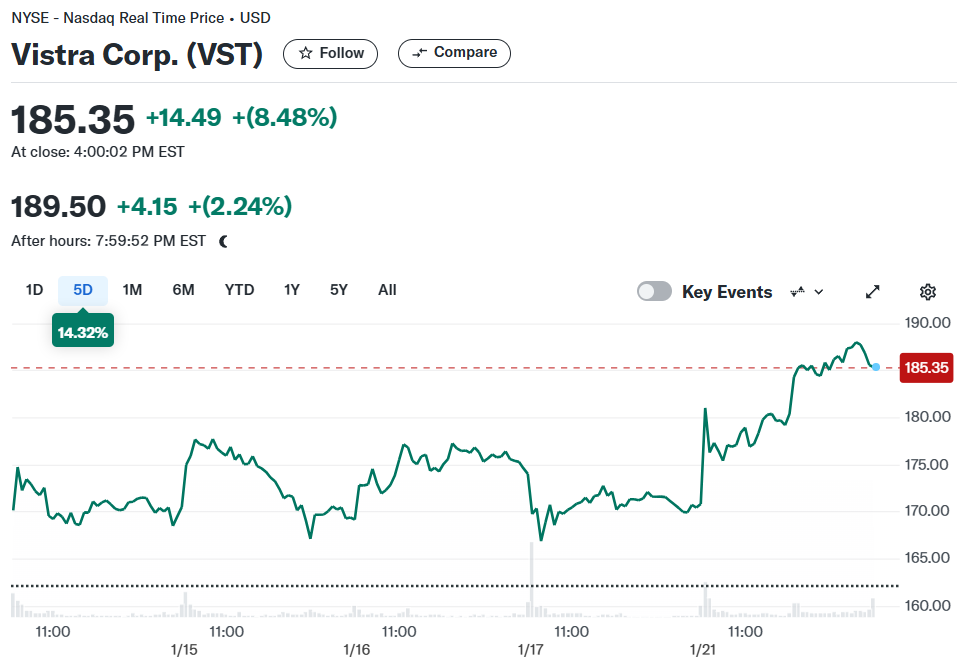Click the Compare button
Viewport: 966px width, 672px height.
[454, 53]
